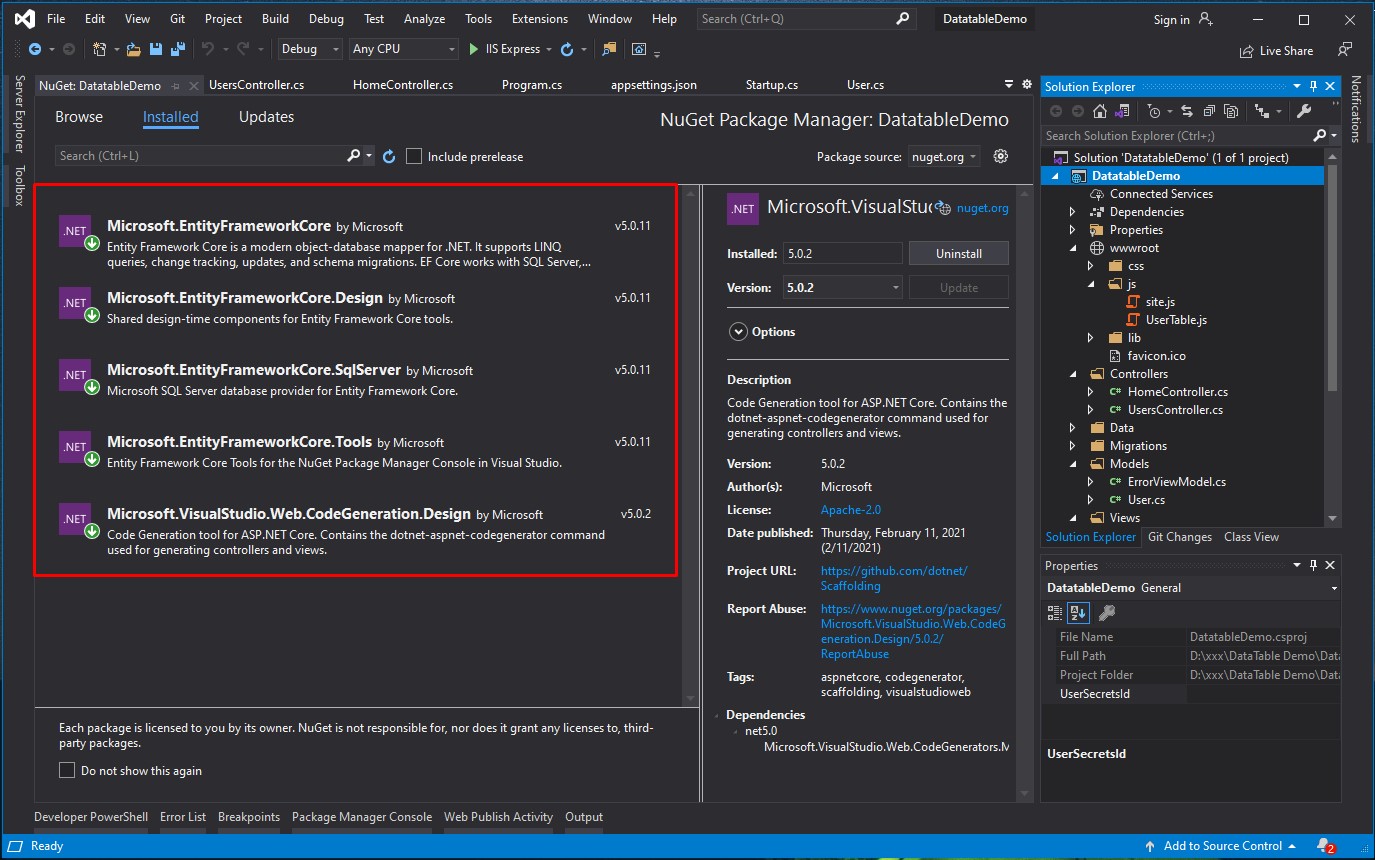Click Collapse All in Solution Explorer toolbar

tap(1209, 112)
